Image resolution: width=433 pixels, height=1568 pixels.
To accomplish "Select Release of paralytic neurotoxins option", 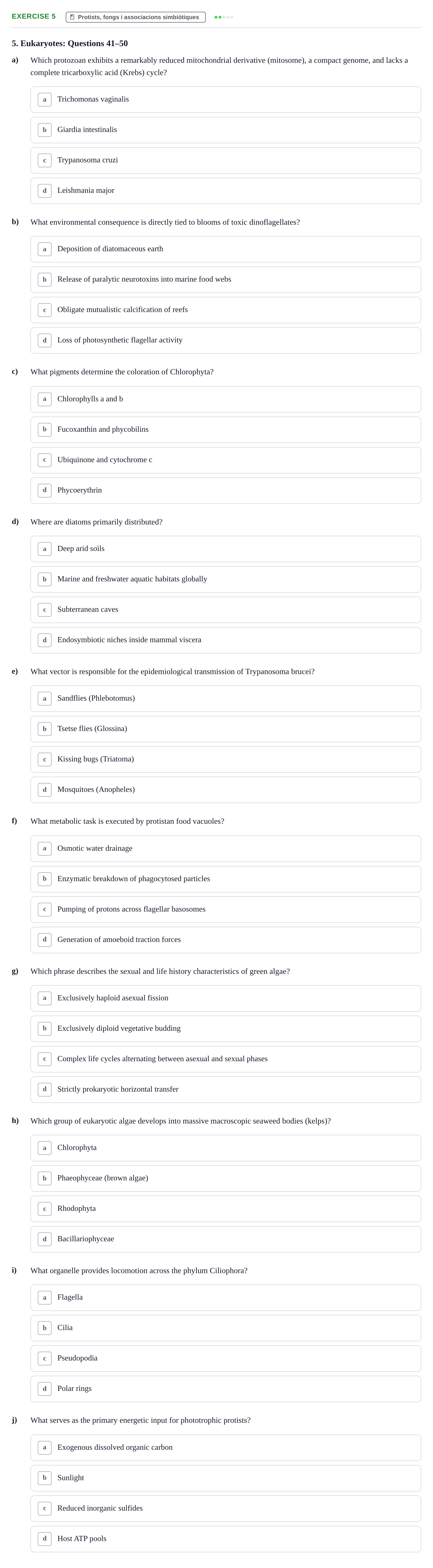I will click(225, 279).
